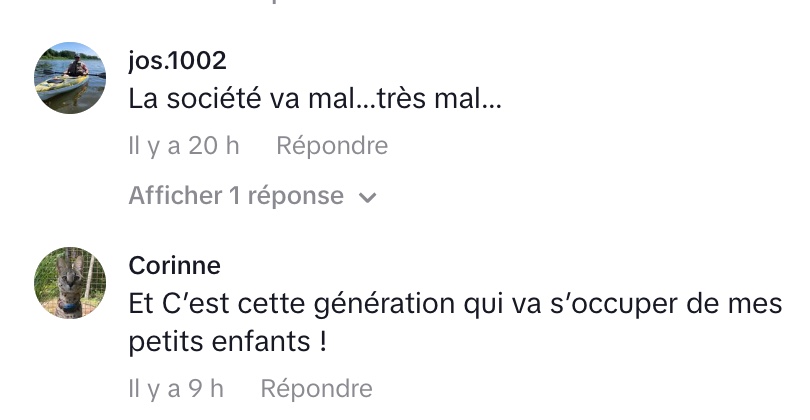Screen dimensions: 810x420
Task: Click the line starting "Et C'est cette"
Action: coord(455,304)
